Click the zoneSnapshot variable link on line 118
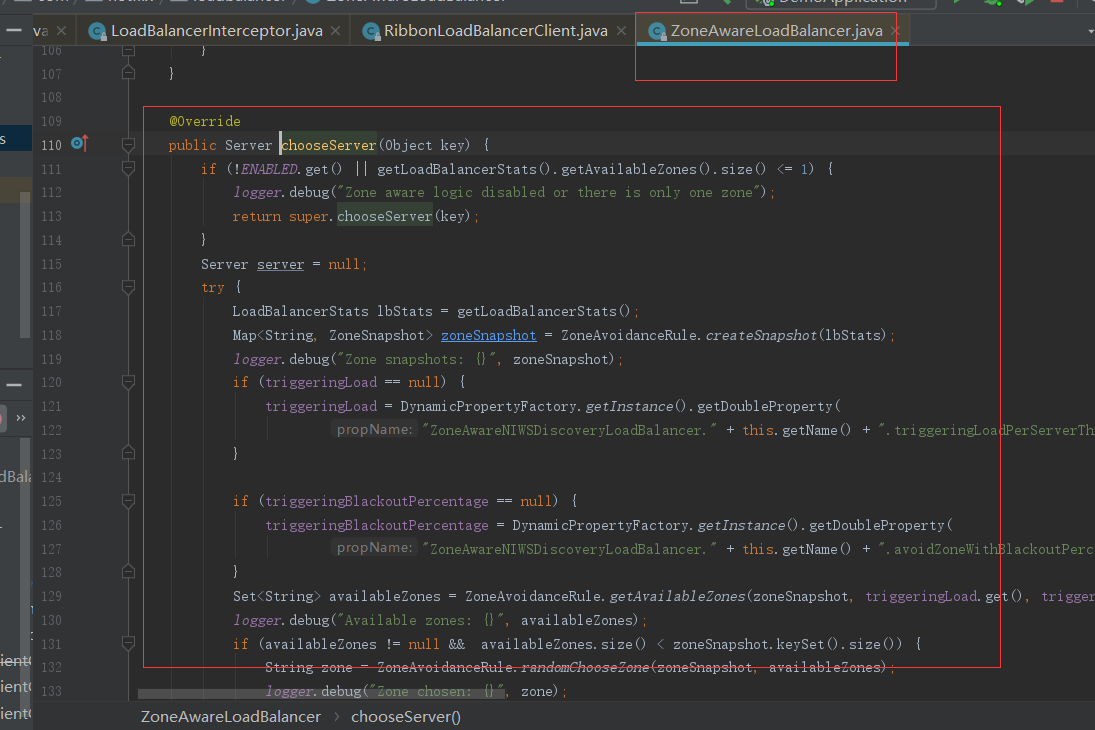Screen dimensions: 1095x730 click(x=488, y=335)
